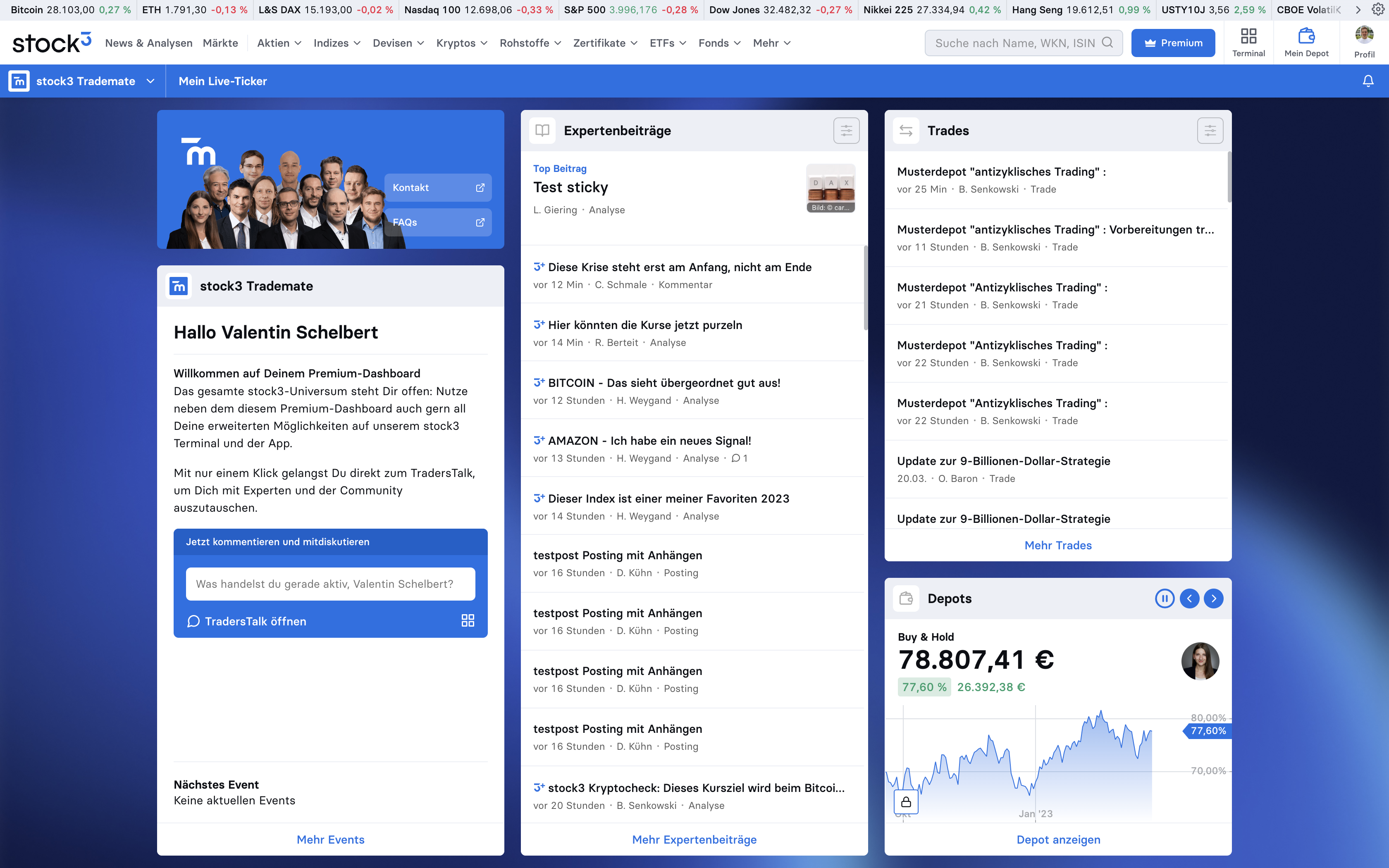
Task: Click the Buy & Hold depot owner avatar
Action: coord(1200,661)
